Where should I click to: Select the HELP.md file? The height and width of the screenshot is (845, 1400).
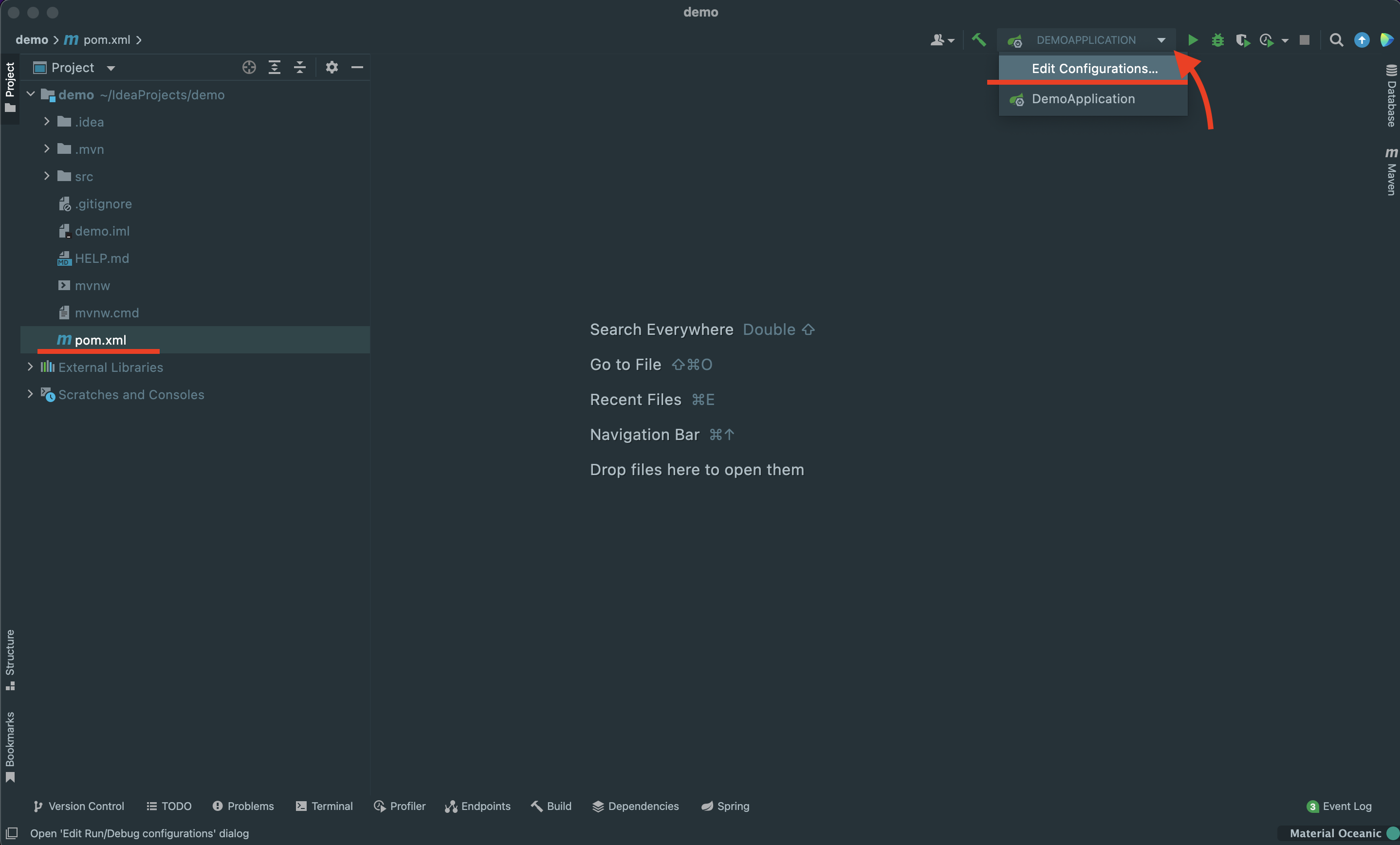[102, 258]
